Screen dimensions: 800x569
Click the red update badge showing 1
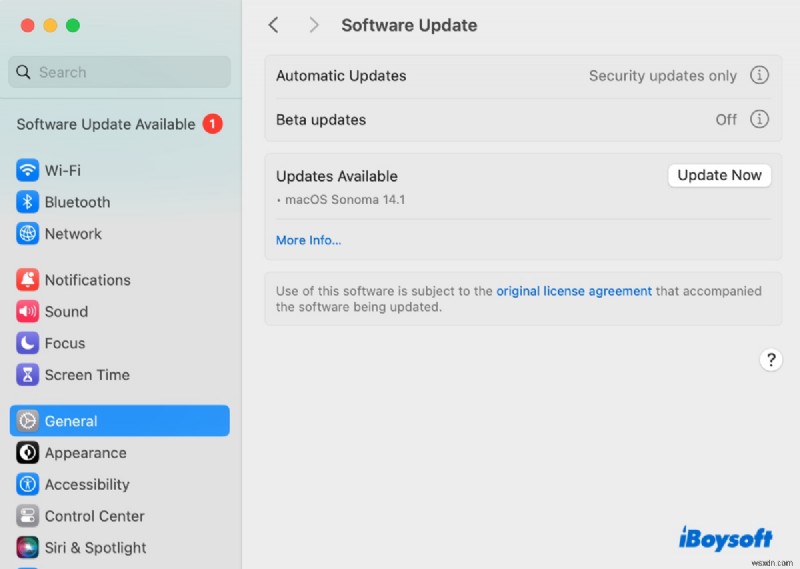tap(212, 123)
